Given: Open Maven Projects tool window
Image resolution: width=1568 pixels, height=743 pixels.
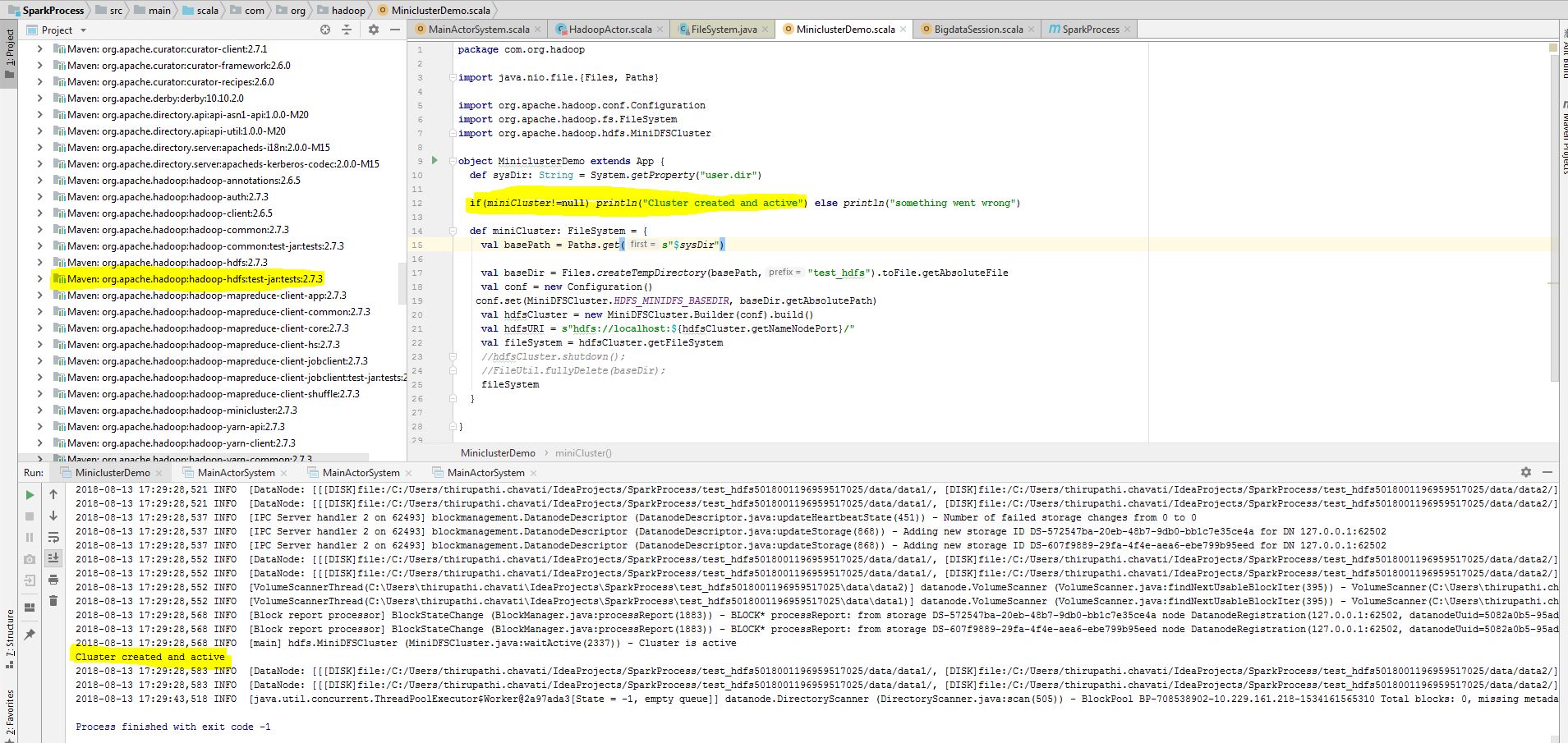Looking at the screenshot, I should click(1564, 135).
